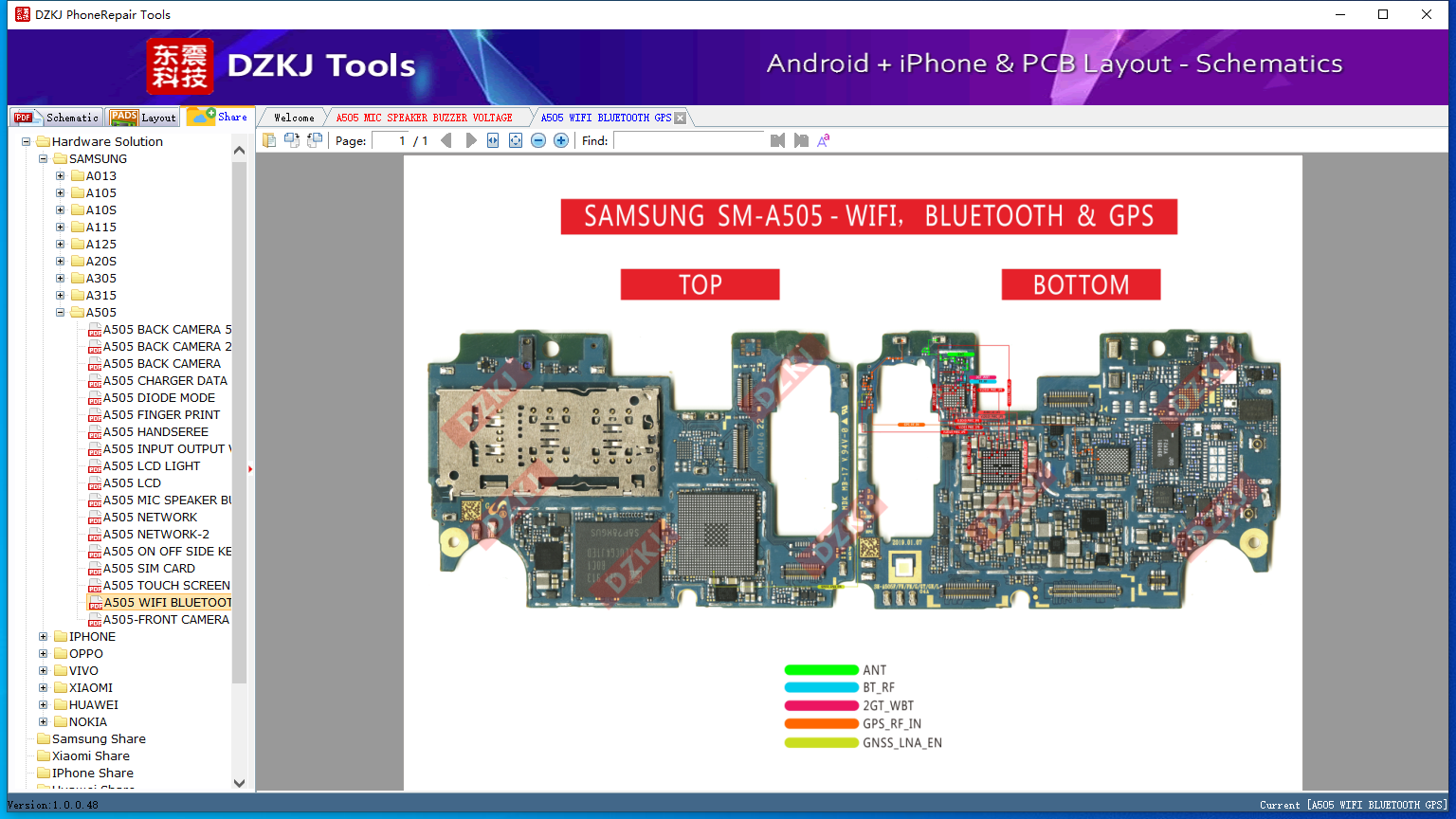1456x819 pixels.
Task: Click the cyan BT_RF legend swatch
Action: click(822, 687)
